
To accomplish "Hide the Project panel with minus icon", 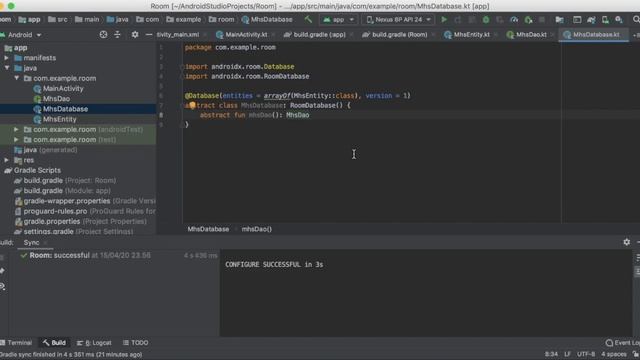I will pyautogui.click(x=149, y=35).
